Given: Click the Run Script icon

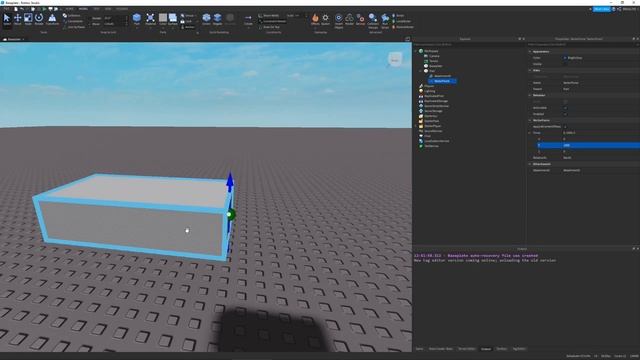Looking at the screenshot, I should coord(385,20).
